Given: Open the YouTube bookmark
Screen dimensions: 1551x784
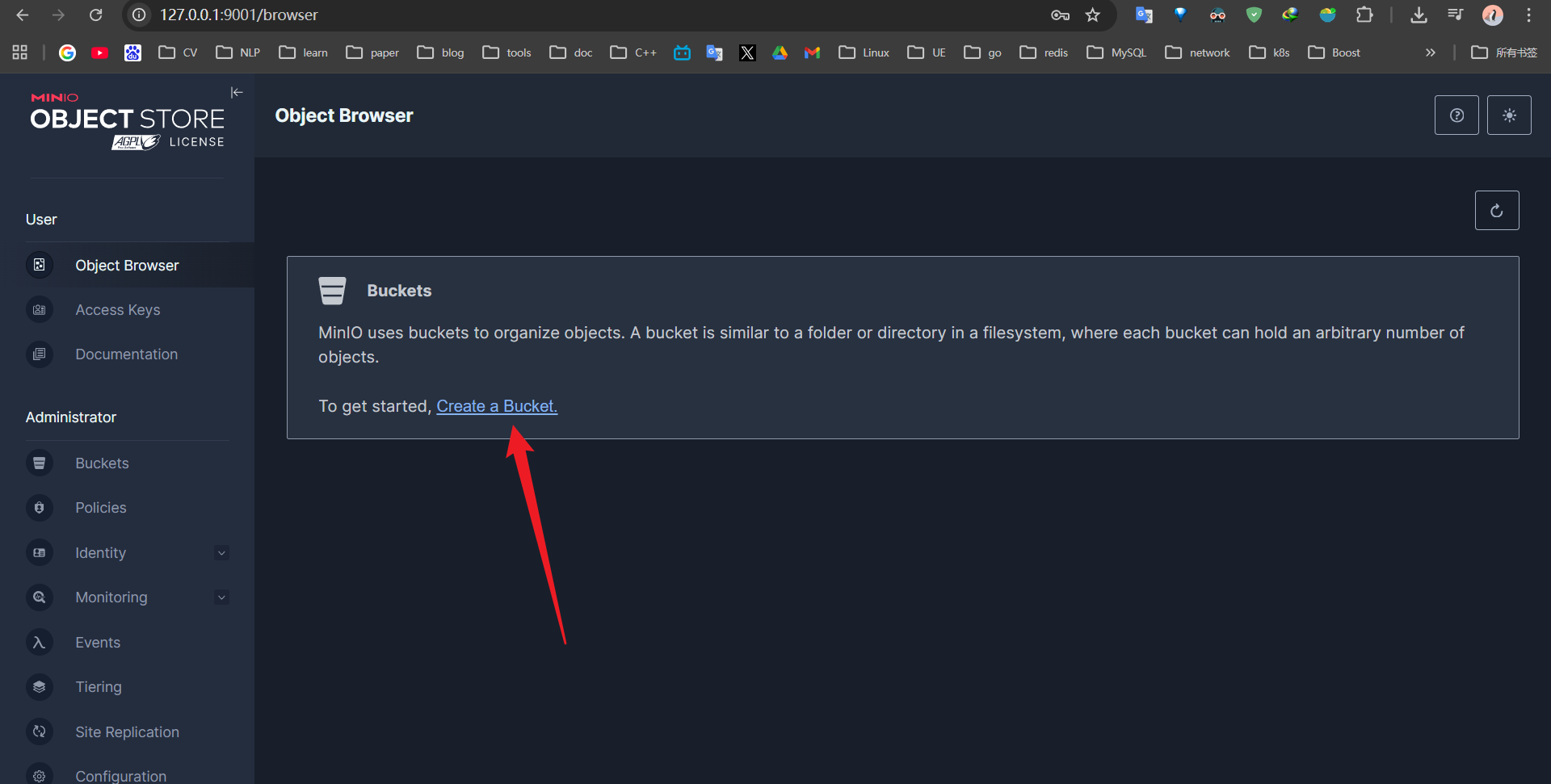Looking at the screenshot, I should coord(100,52).
